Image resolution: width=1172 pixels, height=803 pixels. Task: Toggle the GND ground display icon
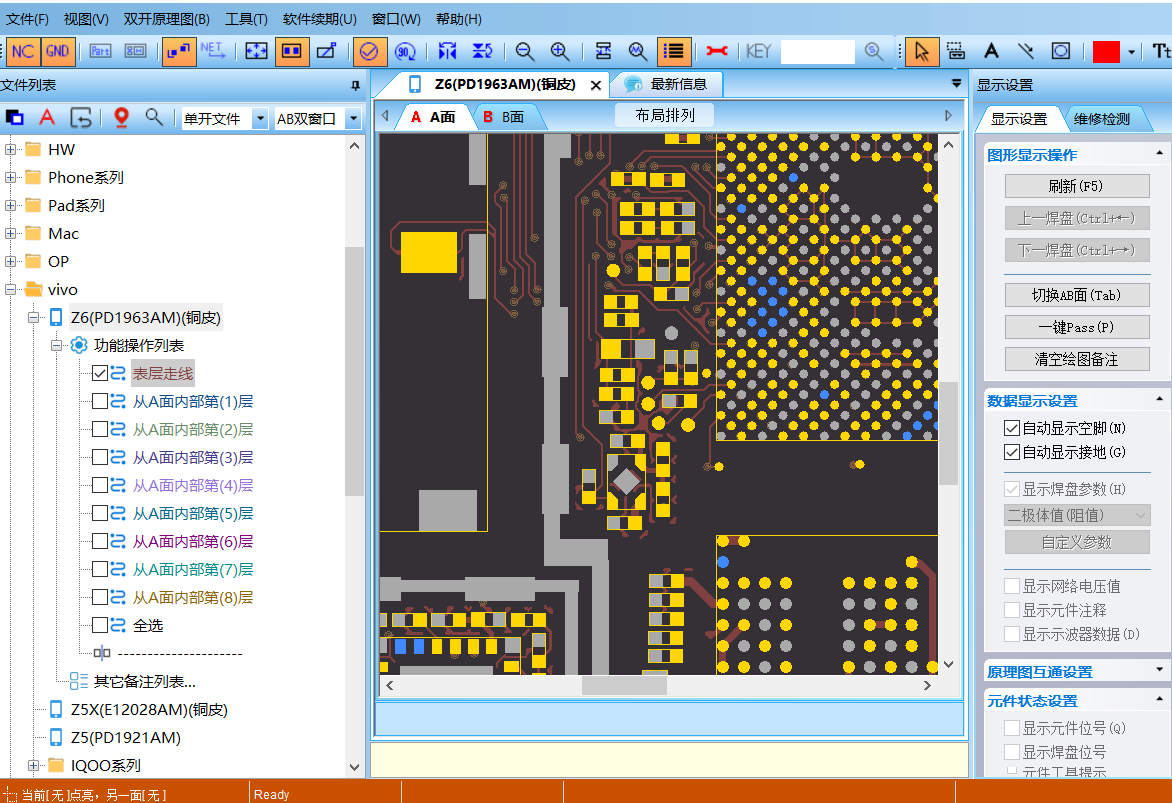pos(57,51)
